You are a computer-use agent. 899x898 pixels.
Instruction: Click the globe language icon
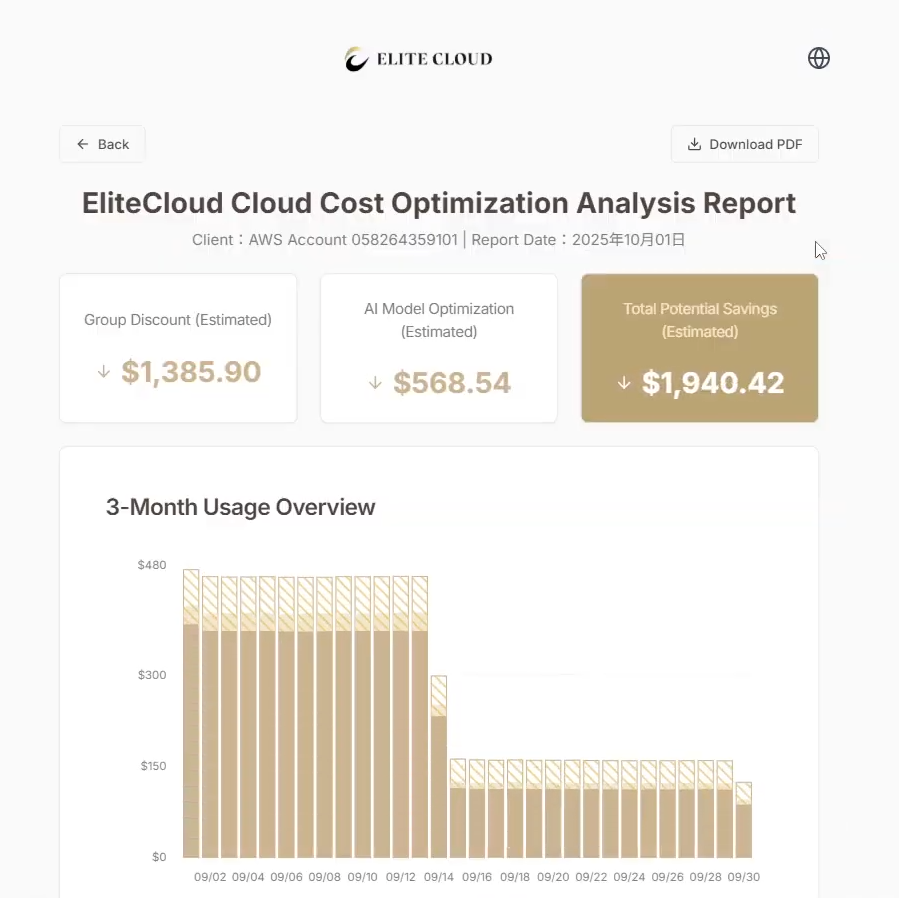click(x=819, y=58)
